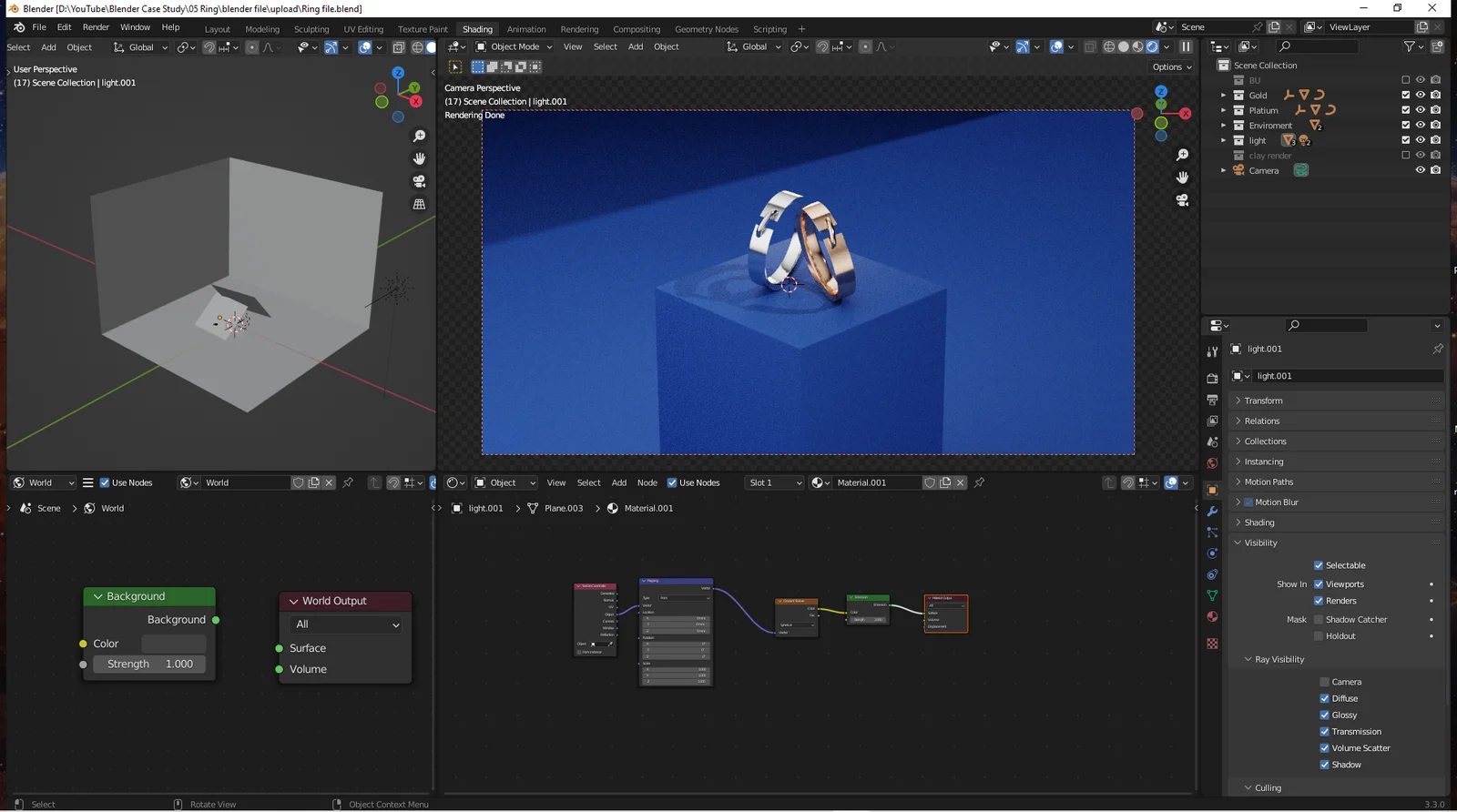Enable Camera ray visibility checkbox
The height and width of the screenshot is (812, 1457).
(1325, 682)
